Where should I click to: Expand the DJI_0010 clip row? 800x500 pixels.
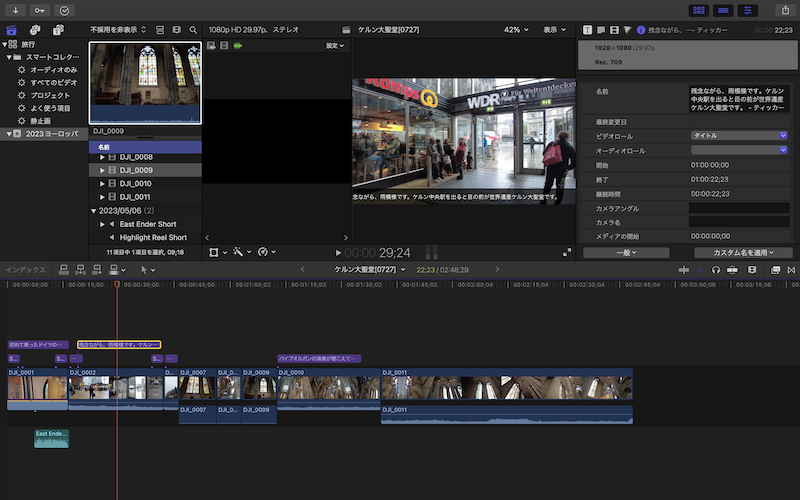click(102, 184)
